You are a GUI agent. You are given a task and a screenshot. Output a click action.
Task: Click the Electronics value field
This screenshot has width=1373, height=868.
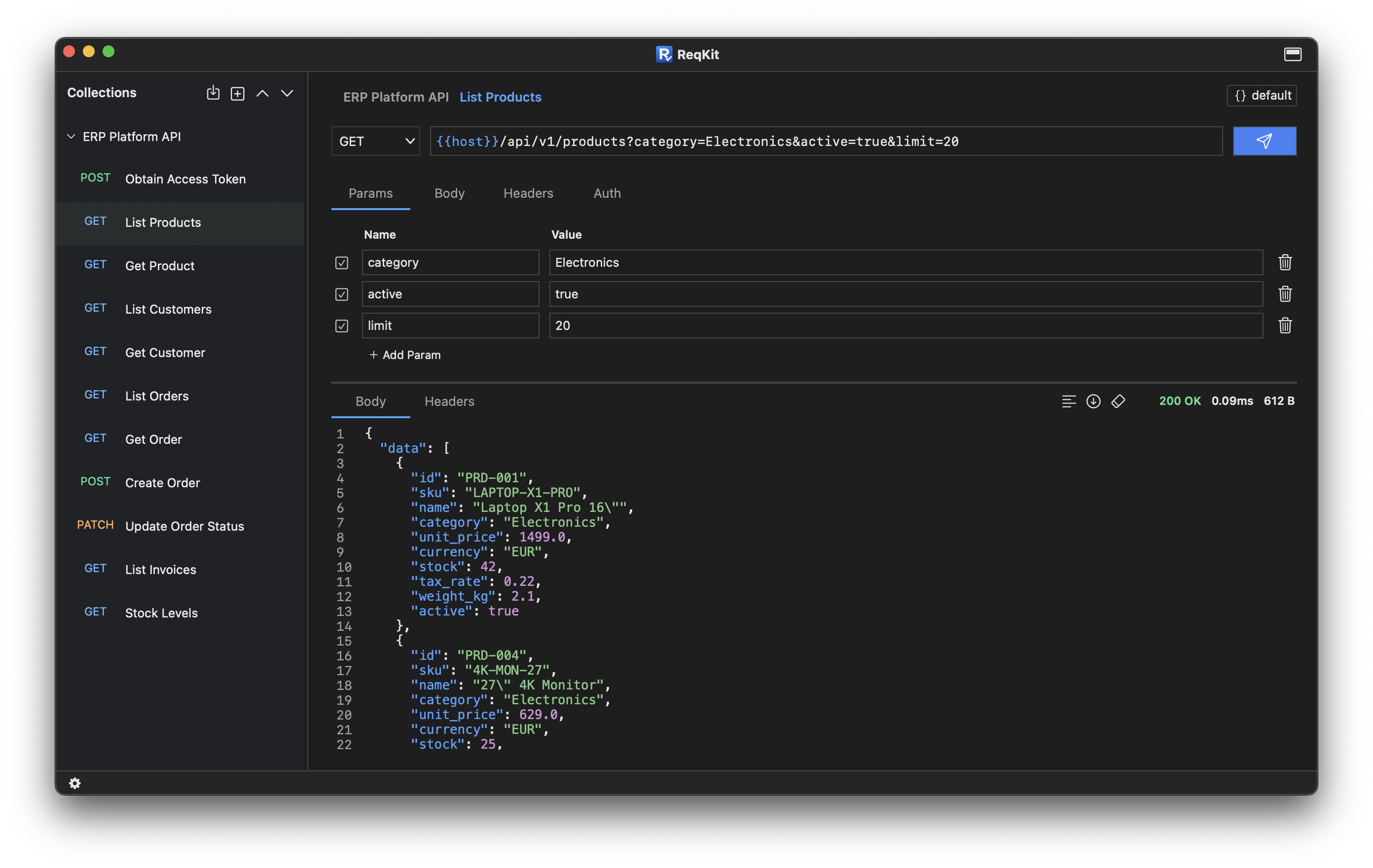click(x=906, y=262)
